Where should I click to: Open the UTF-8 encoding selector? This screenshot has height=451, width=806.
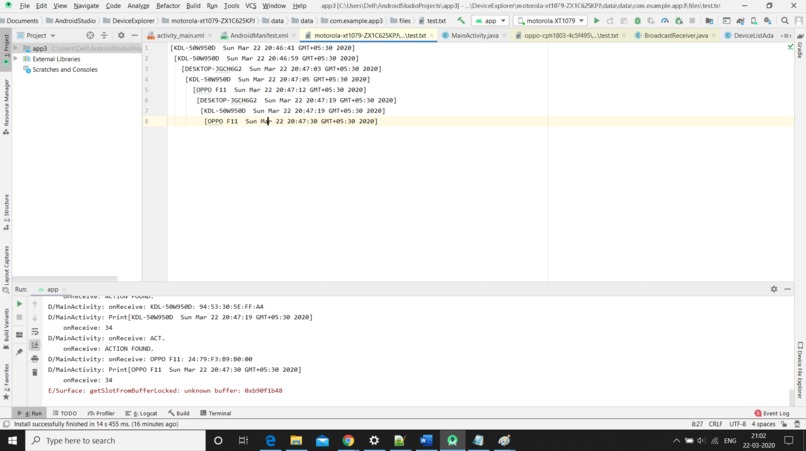(737, 424)
